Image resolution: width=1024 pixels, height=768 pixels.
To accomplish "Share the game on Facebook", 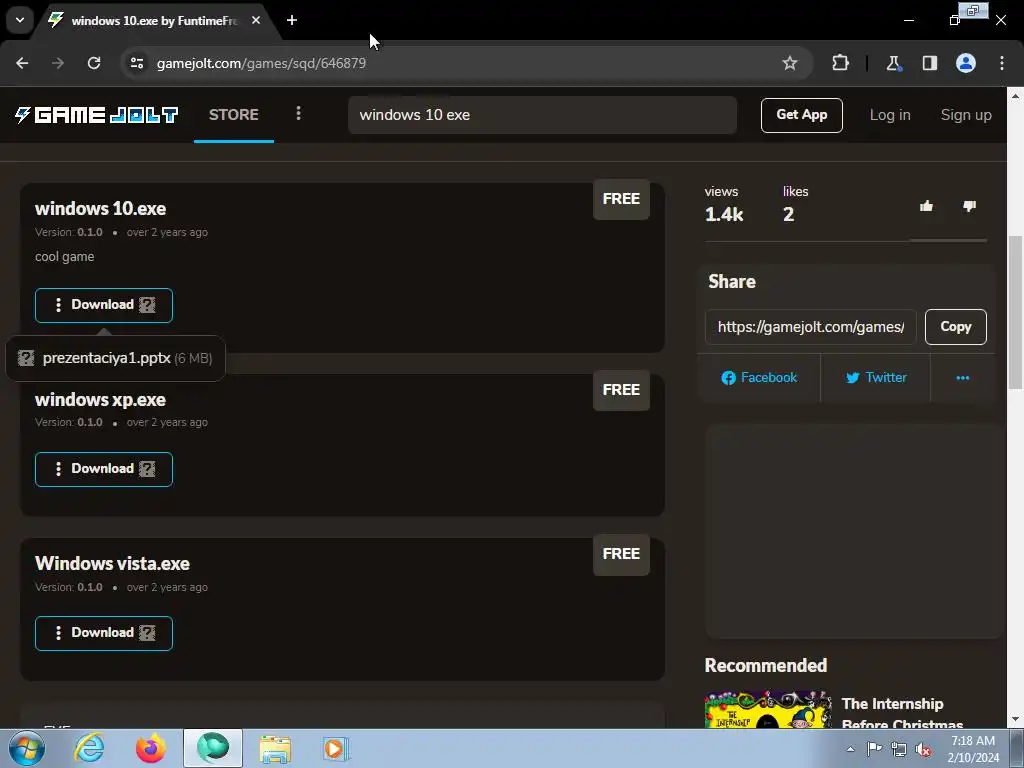I will click(x=759, y=377).
